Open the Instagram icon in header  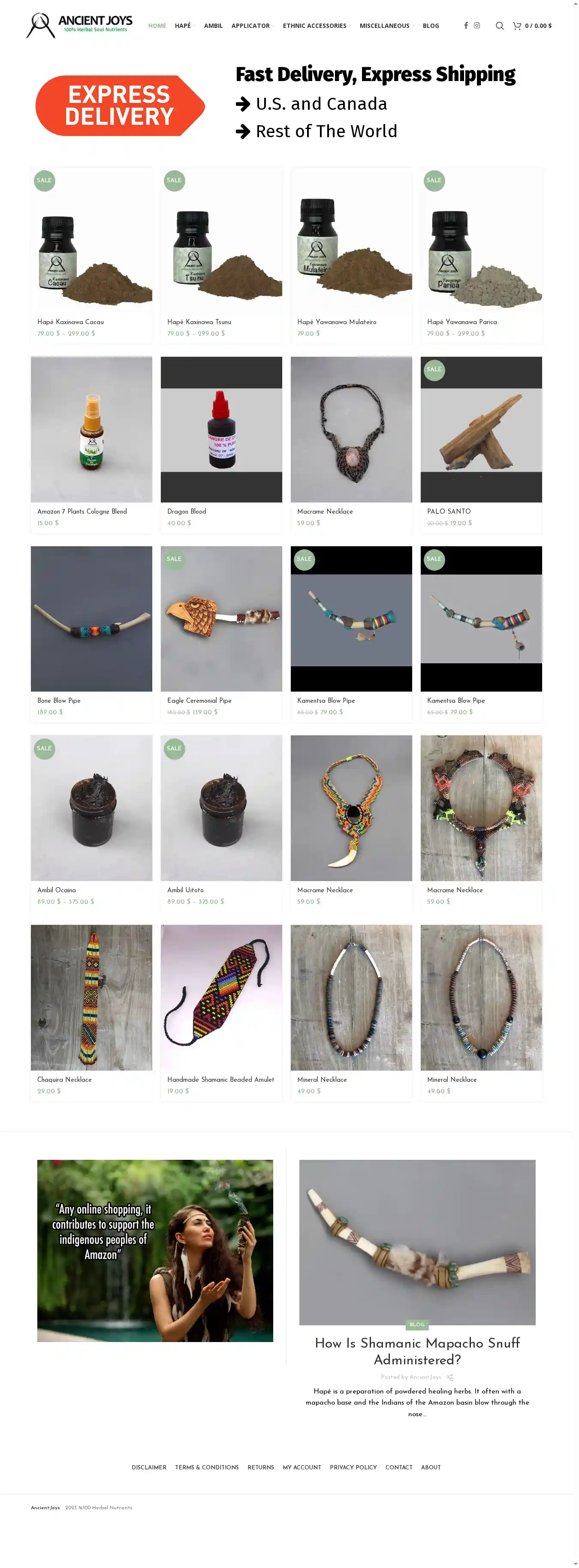pos(477,26)
